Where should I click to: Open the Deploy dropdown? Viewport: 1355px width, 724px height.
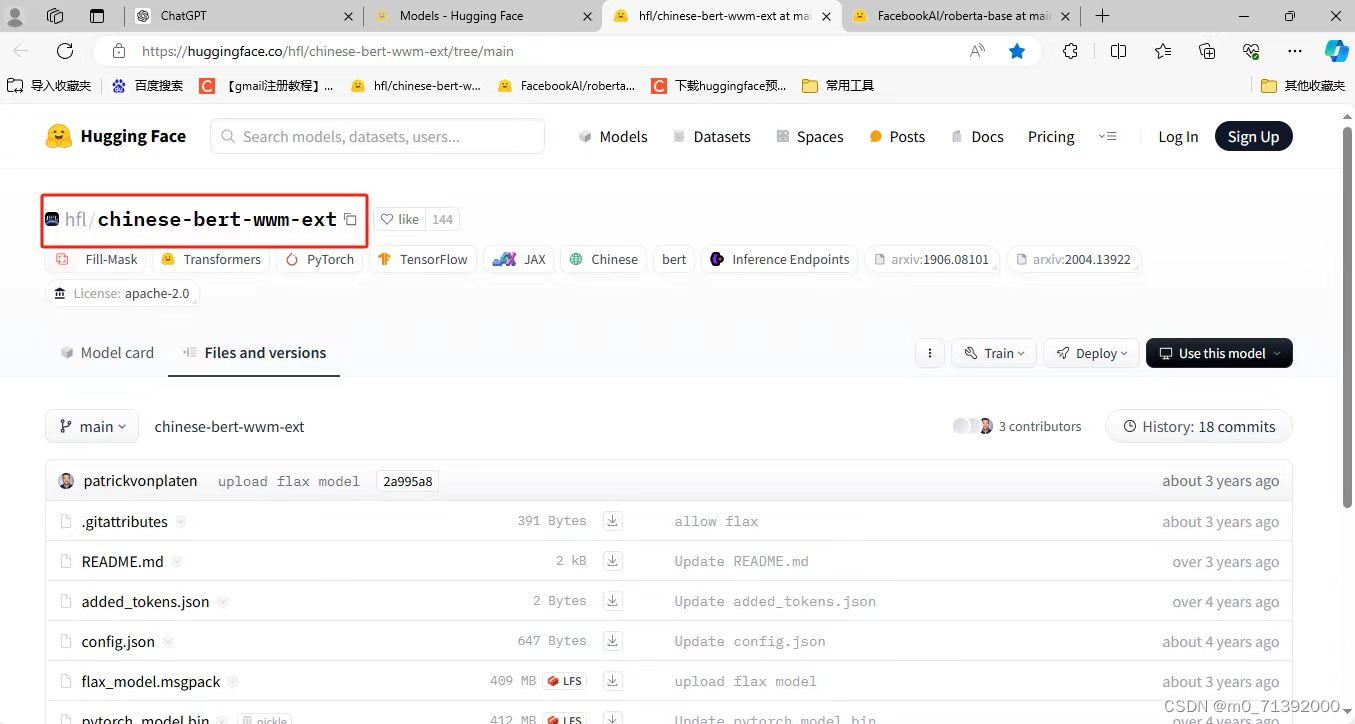(1091, 353)
